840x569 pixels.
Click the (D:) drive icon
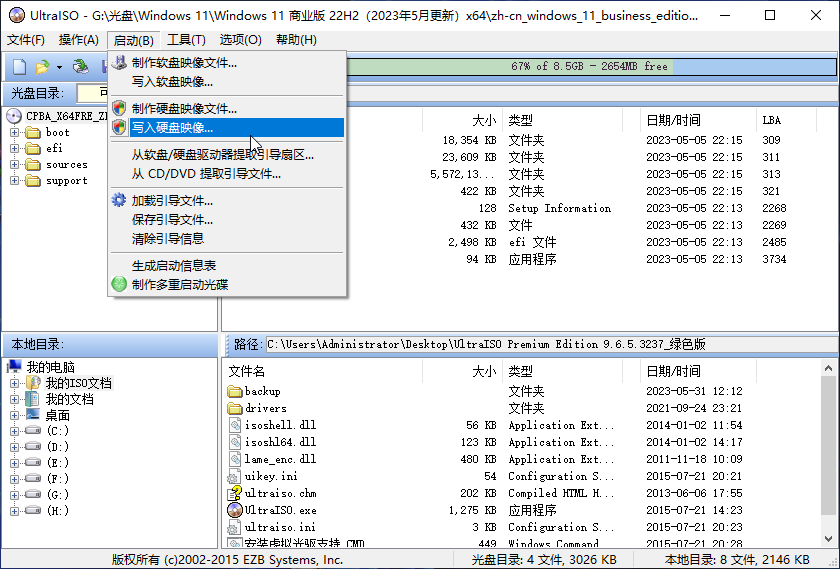[x=33, y=446]
